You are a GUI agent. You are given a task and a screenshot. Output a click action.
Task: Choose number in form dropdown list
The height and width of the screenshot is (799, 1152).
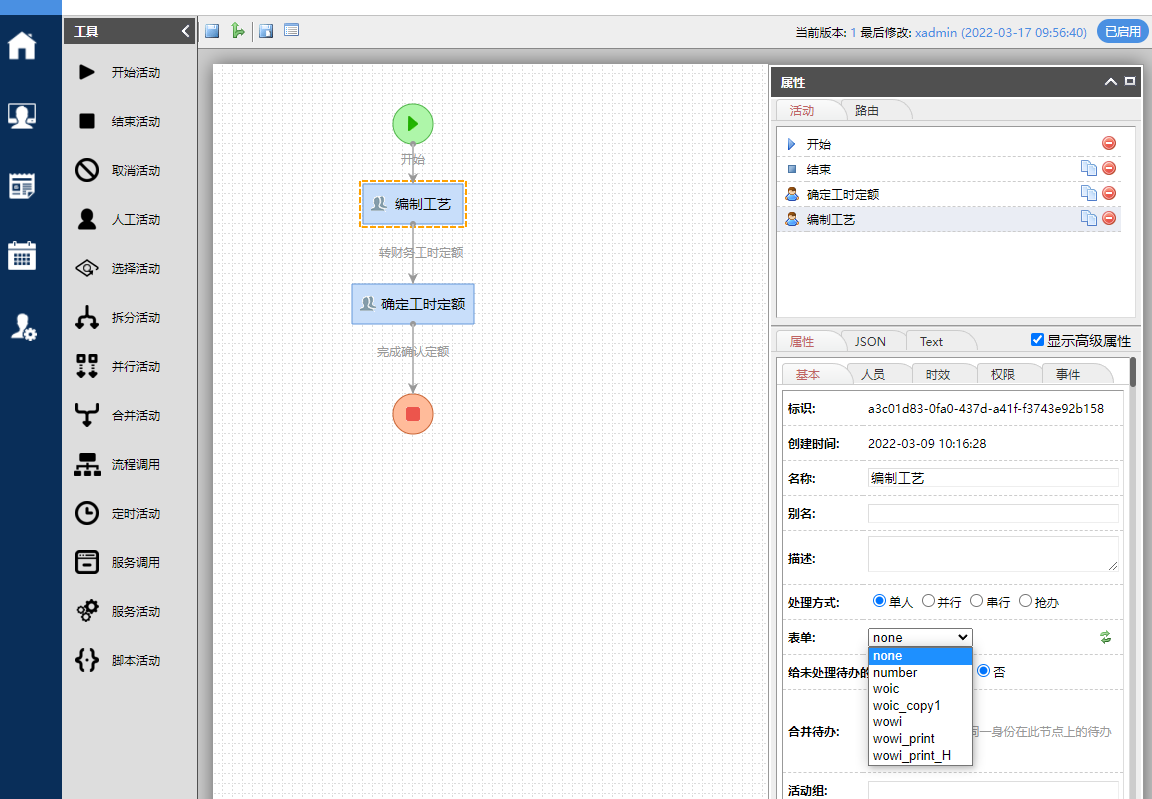coord(920,673)
